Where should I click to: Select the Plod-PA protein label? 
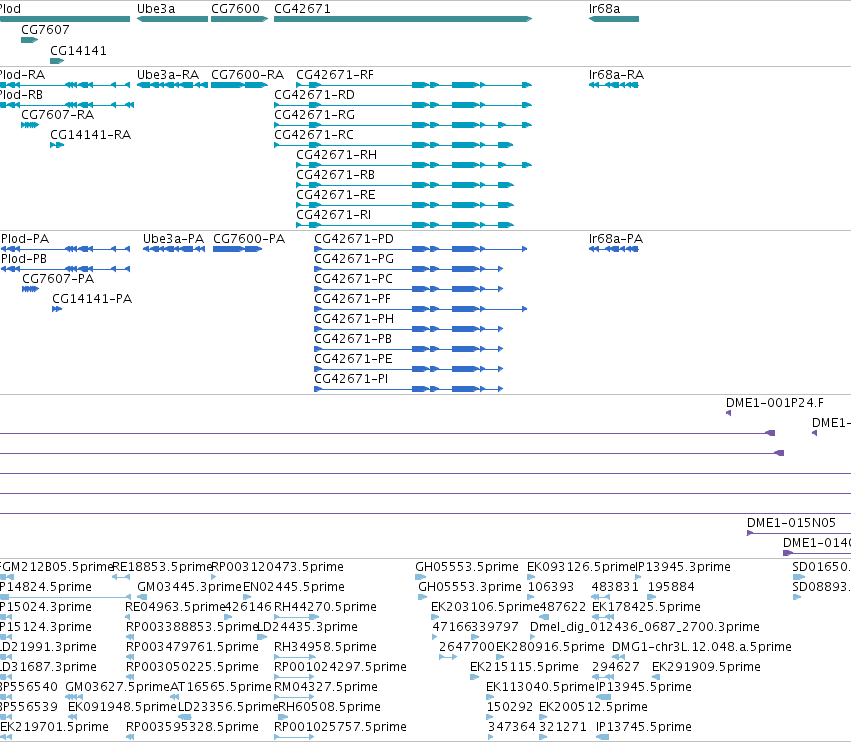click(24, 239)
